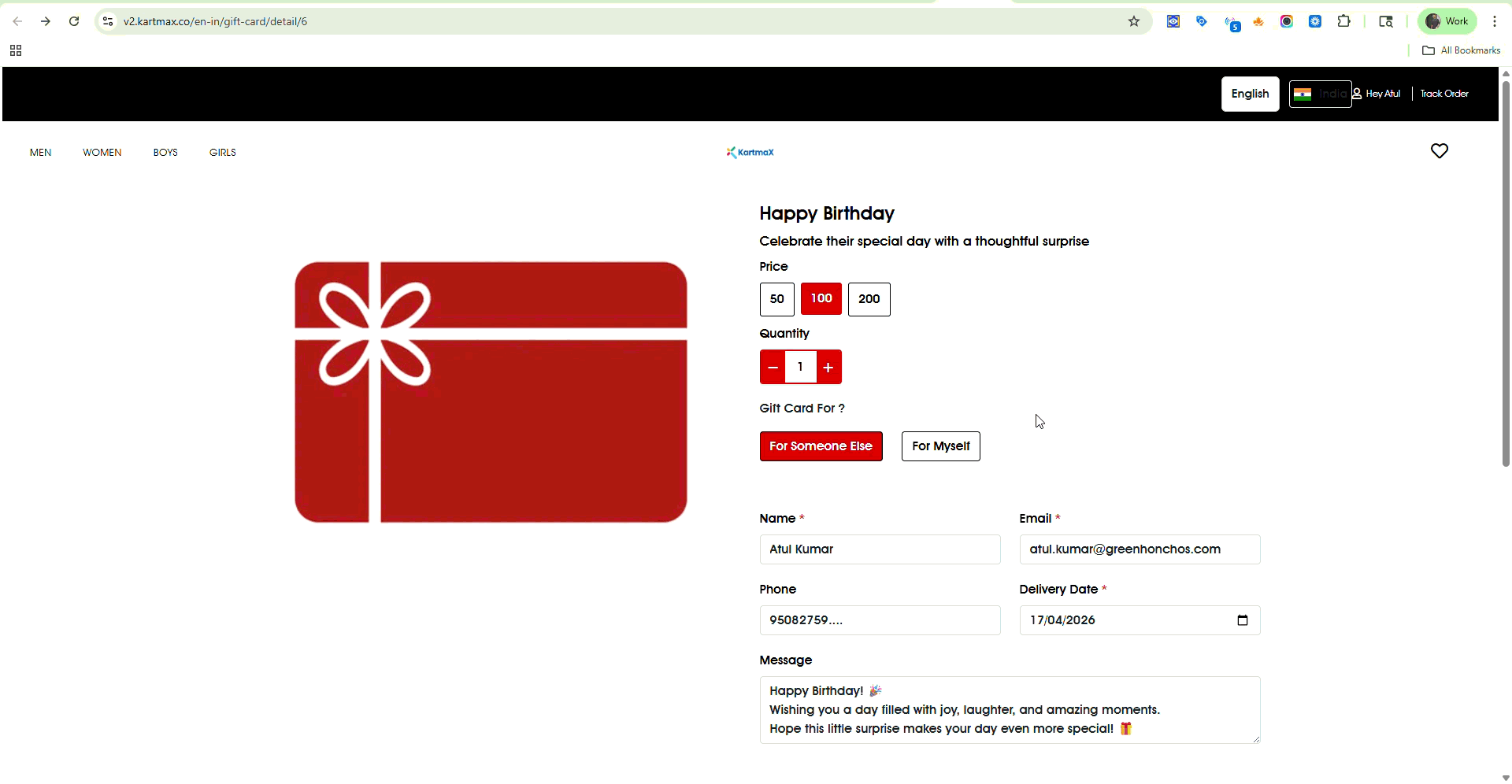Click the apps grid icon near bookmarks bar
This screenshot has width=1512, height=784.
click(x=15, y=50)
